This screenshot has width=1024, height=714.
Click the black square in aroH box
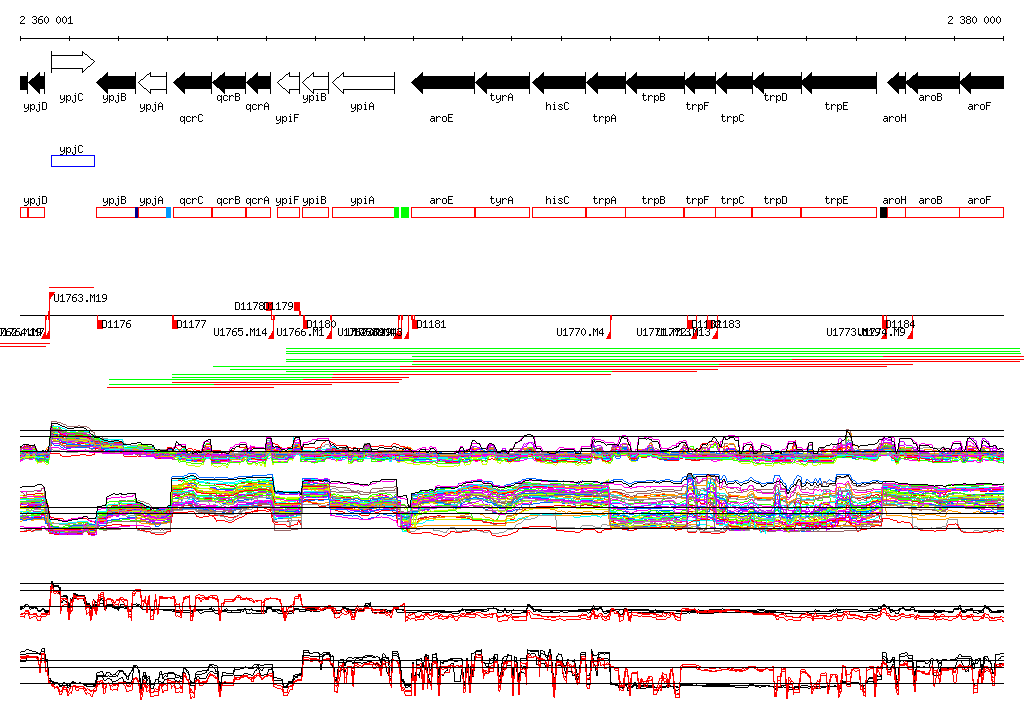[884, 213]
